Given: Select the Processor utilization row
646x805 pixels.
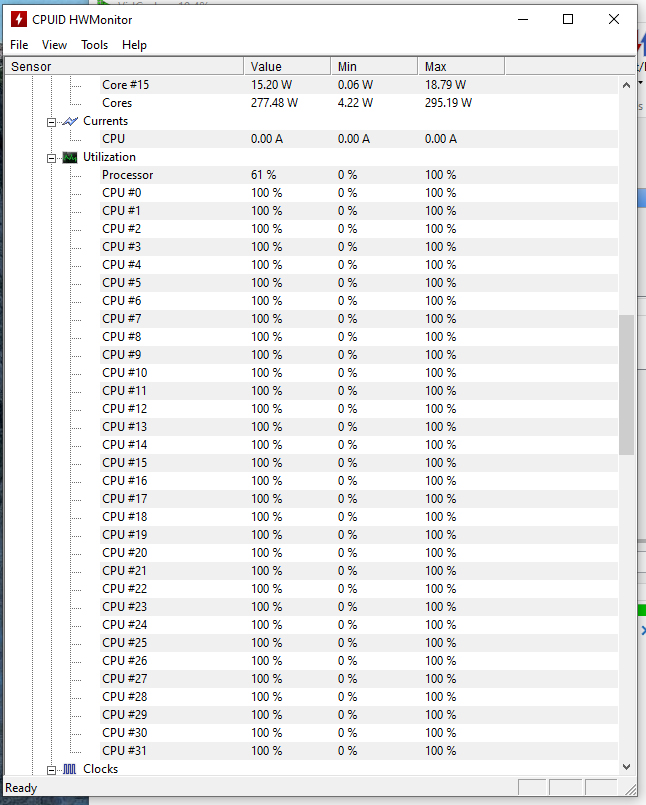Looking at the screenshot, I should 311,175.
